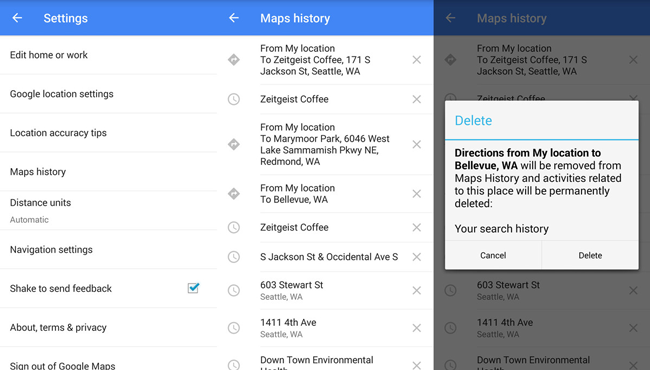Toggle Shake to send feedback checkbox

[x=193, y=288]
